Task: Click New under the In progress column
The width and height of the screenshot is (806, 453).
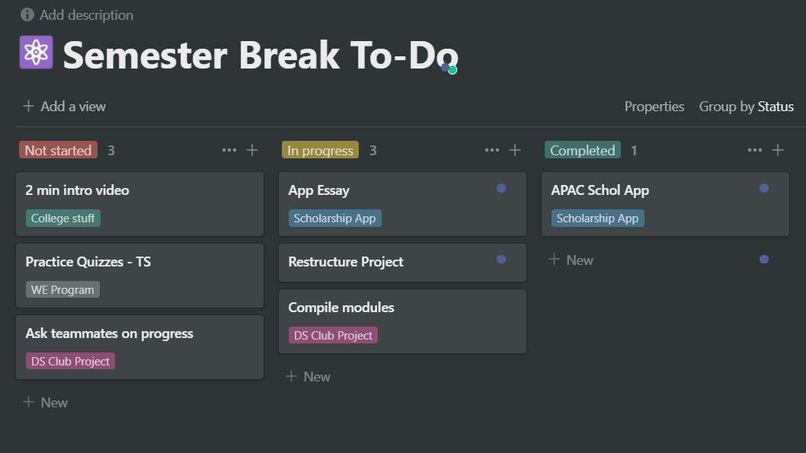Action: coord(308,376)
